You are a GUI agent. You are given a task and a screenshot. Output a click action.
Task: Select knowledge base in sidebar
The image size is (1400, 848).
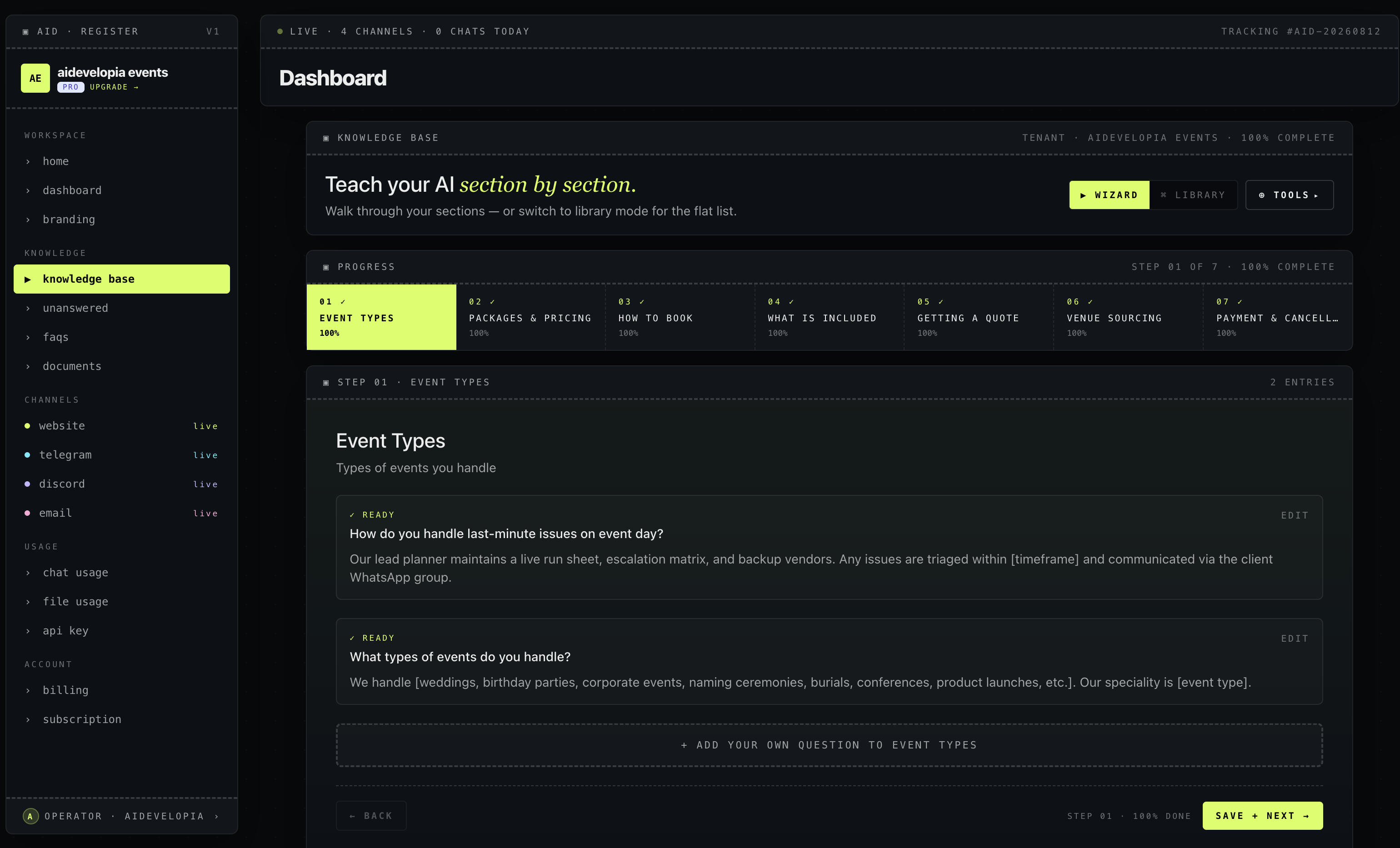[122, 279]
